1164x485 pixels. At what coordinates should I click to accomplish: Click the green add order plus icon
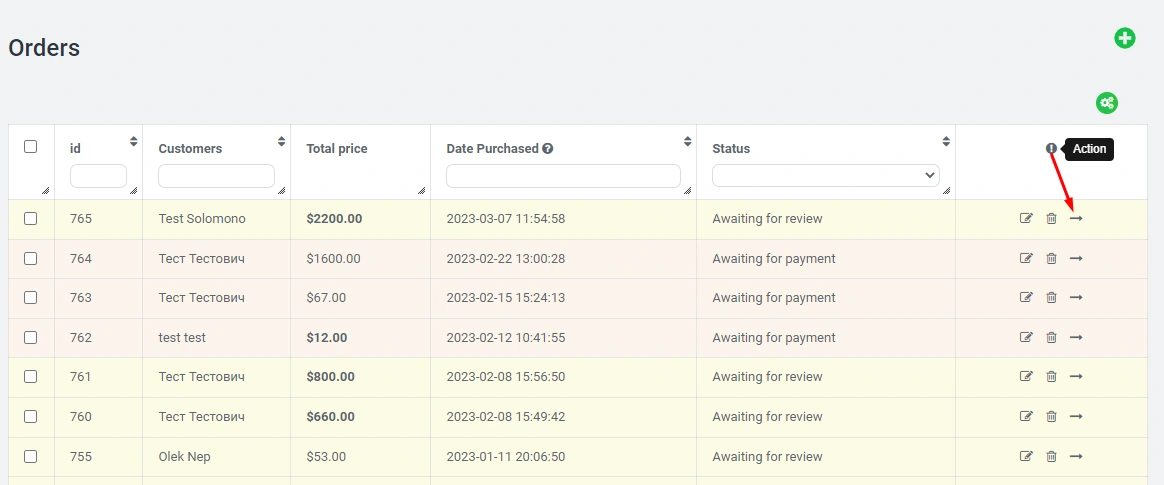tap(1125, 39)
